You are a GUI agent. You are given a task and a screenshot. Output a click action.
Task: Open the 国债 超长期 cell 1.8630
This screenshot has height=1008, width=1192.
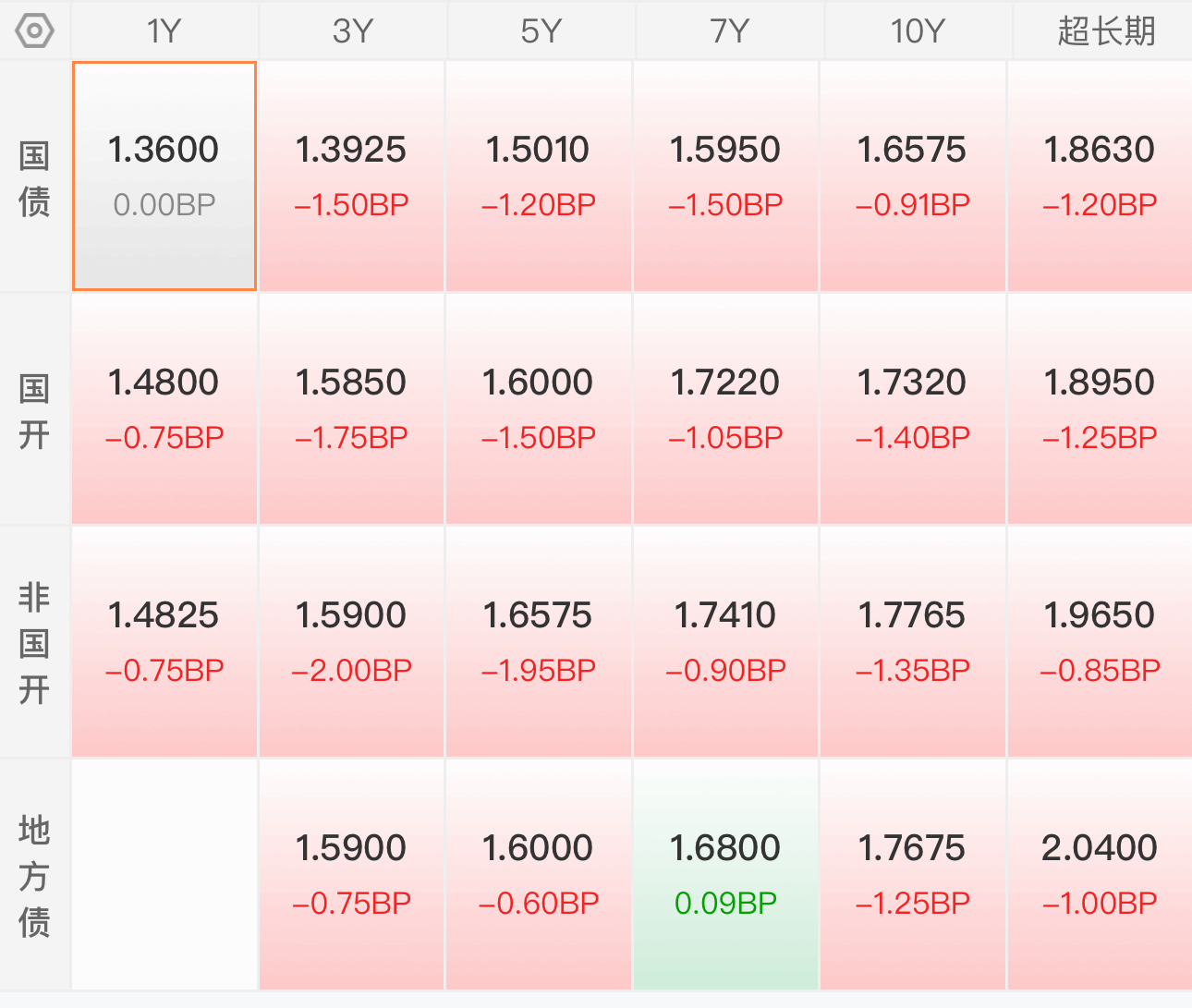[x=1100, y=176]
